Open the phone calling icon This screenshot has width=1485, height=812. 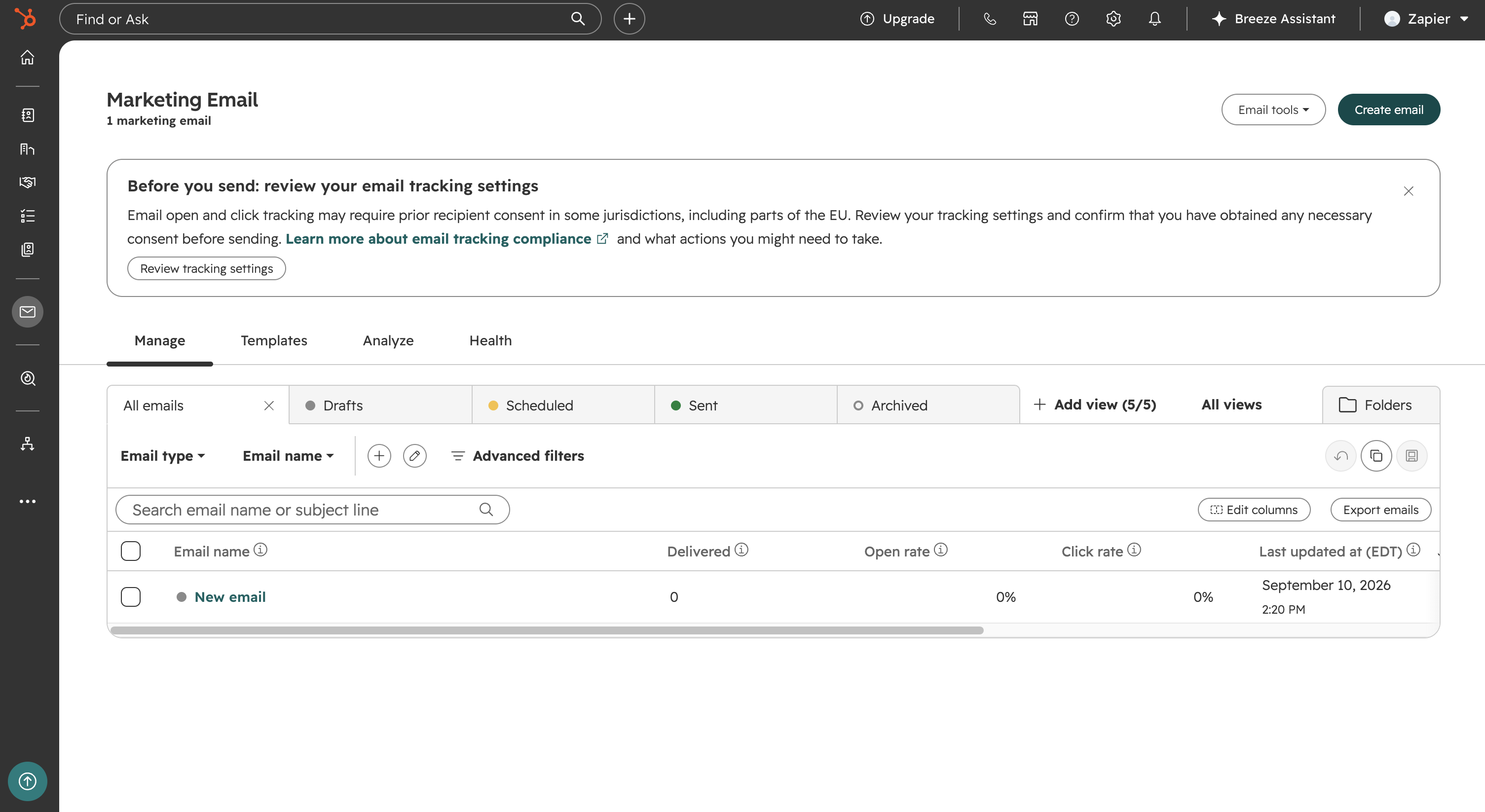pos(990,19)
